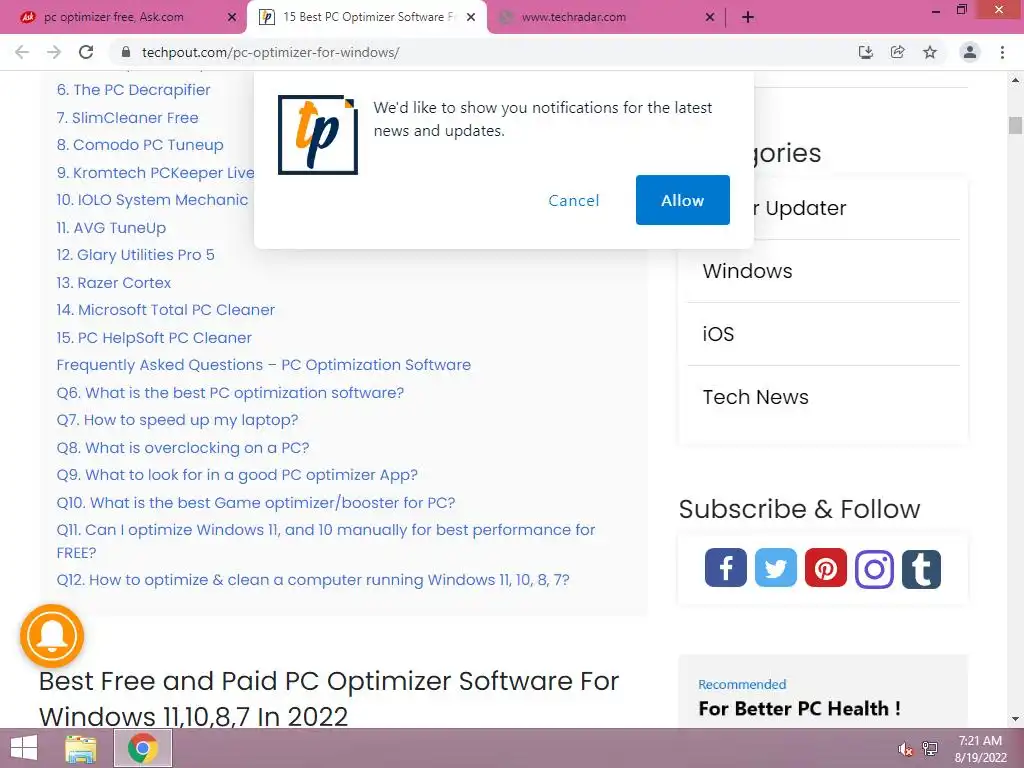Click the scrollbar down arrow

1015,720
